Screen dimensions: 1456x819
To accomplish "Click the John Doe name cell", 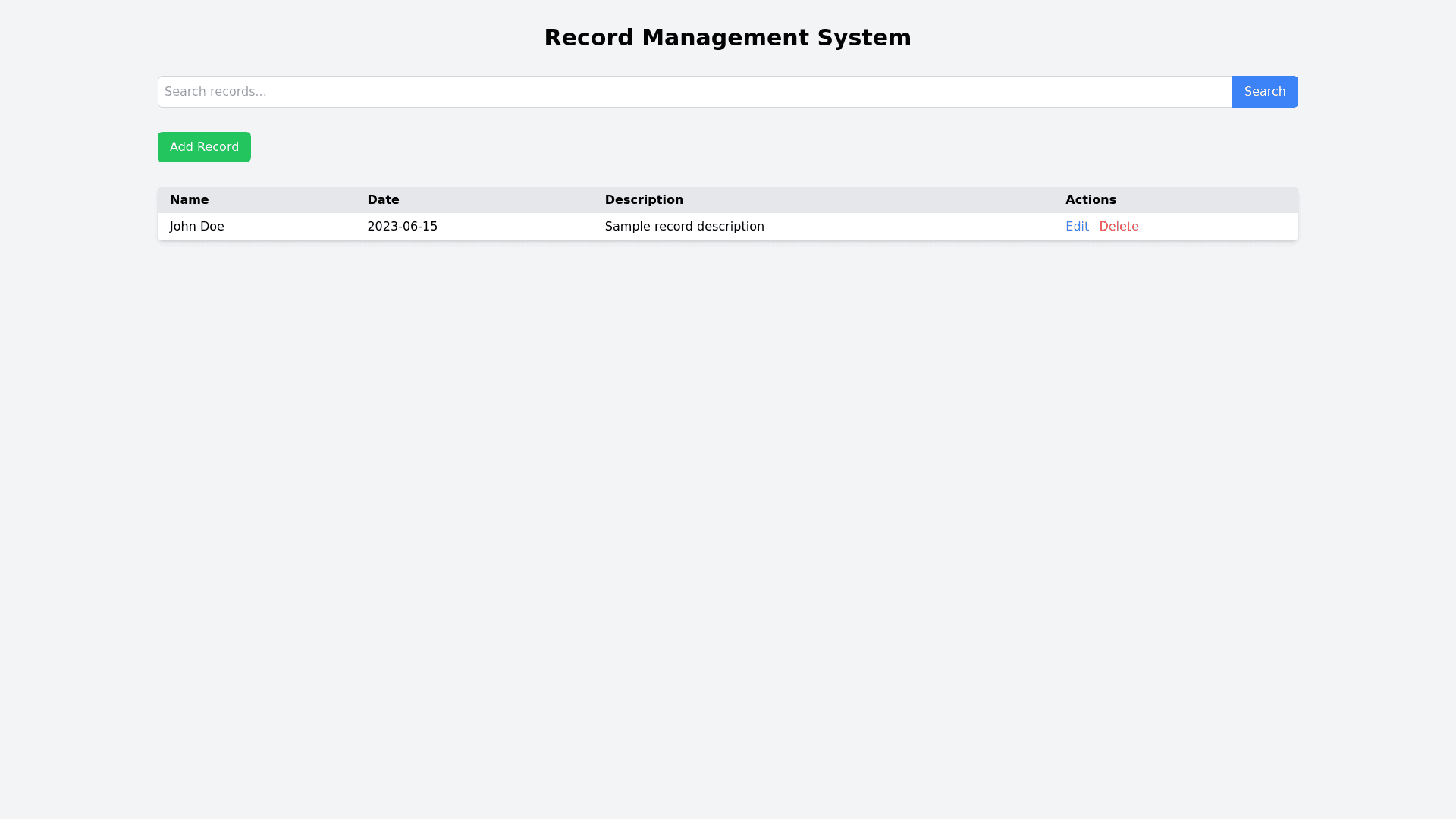I will pos(196,226).
